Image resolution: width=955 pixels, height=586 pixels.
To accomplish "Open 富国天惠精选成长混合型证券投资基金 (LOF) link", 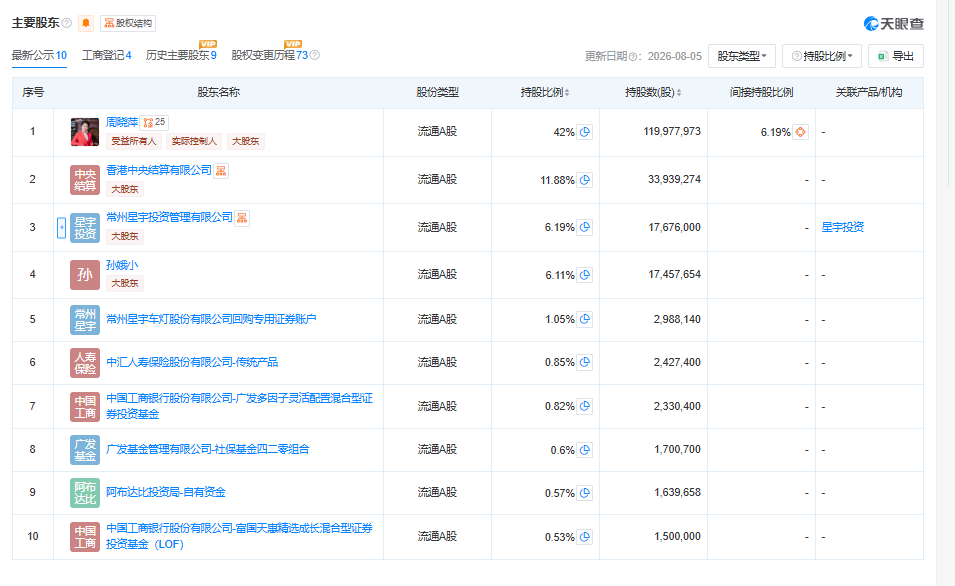I will [239, 536].
